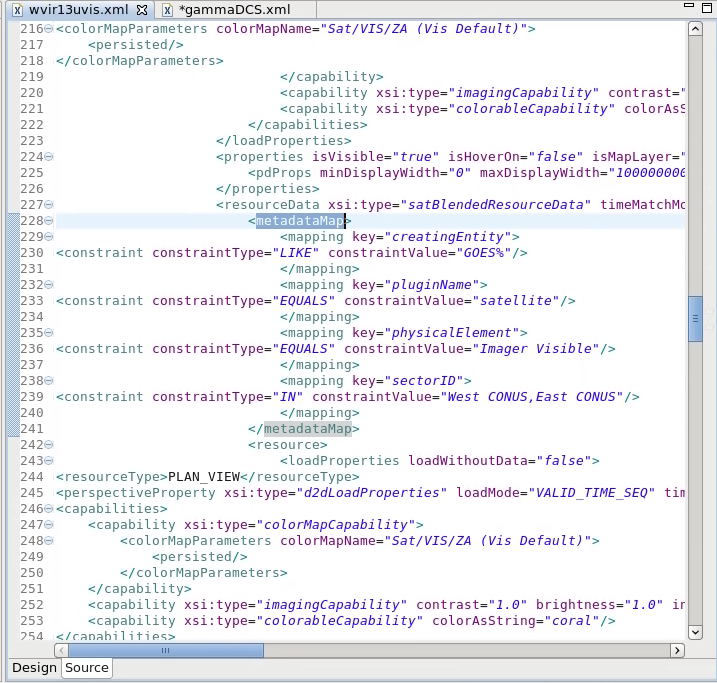The width and height of the screenshot is (717, 683).
Task: Click the "GOES%" constraint value
Action: [x=484, y=253]
